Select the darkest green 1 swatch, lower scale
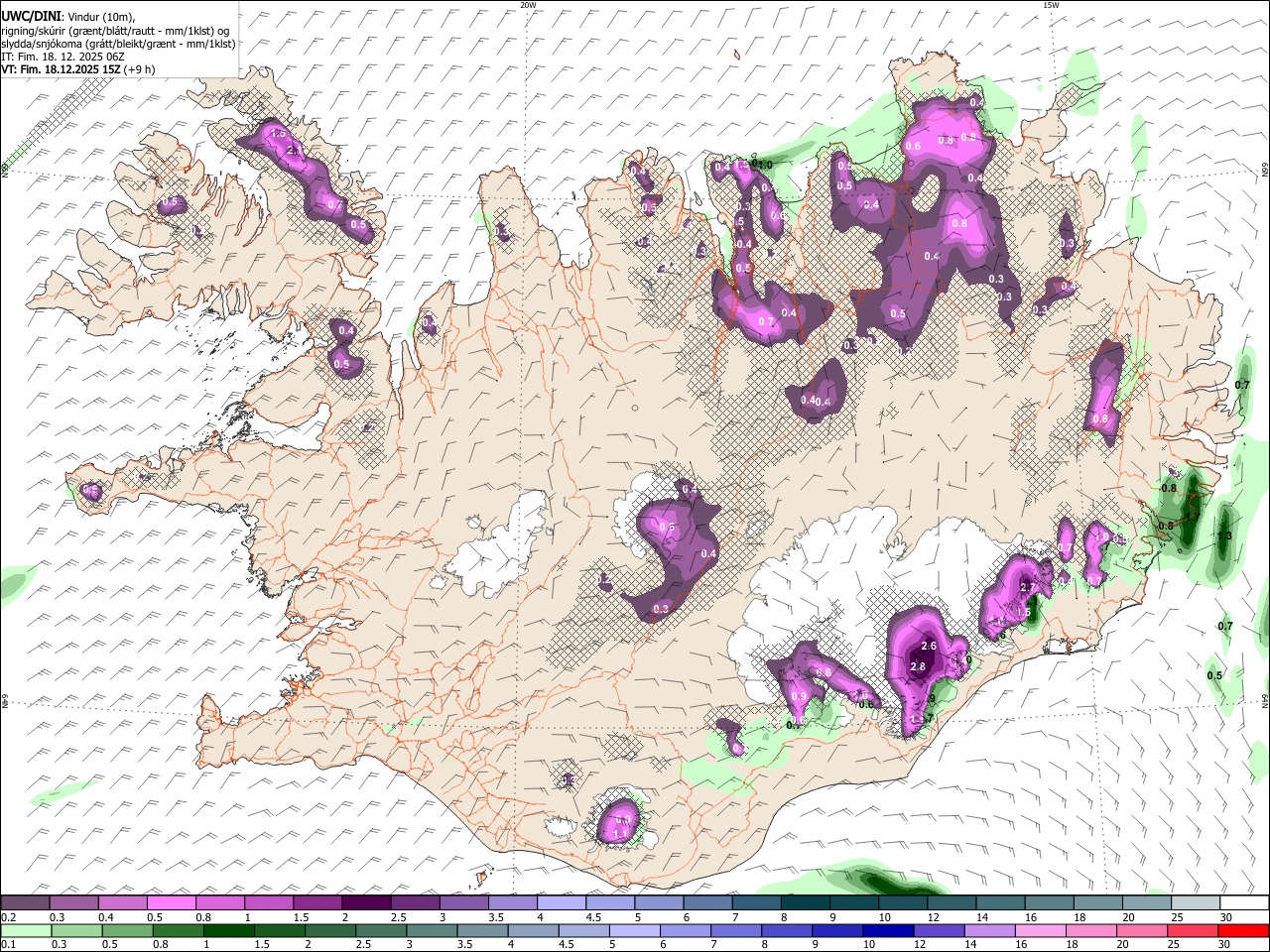This screenshot has height=952, width=1270. point(229,931)
